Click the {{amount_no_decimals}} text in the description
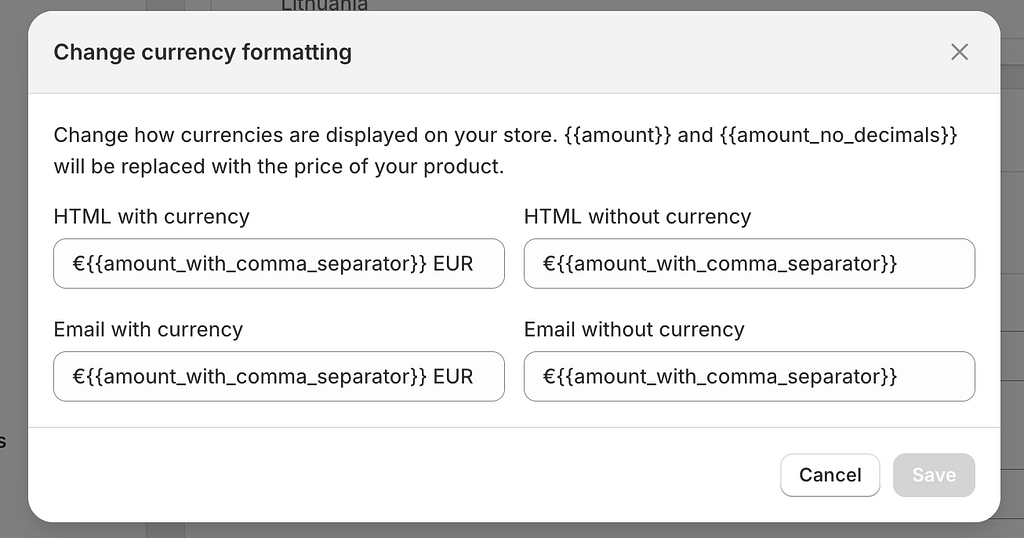Viewport: 1024px width, 538px height. pos(838,135)
